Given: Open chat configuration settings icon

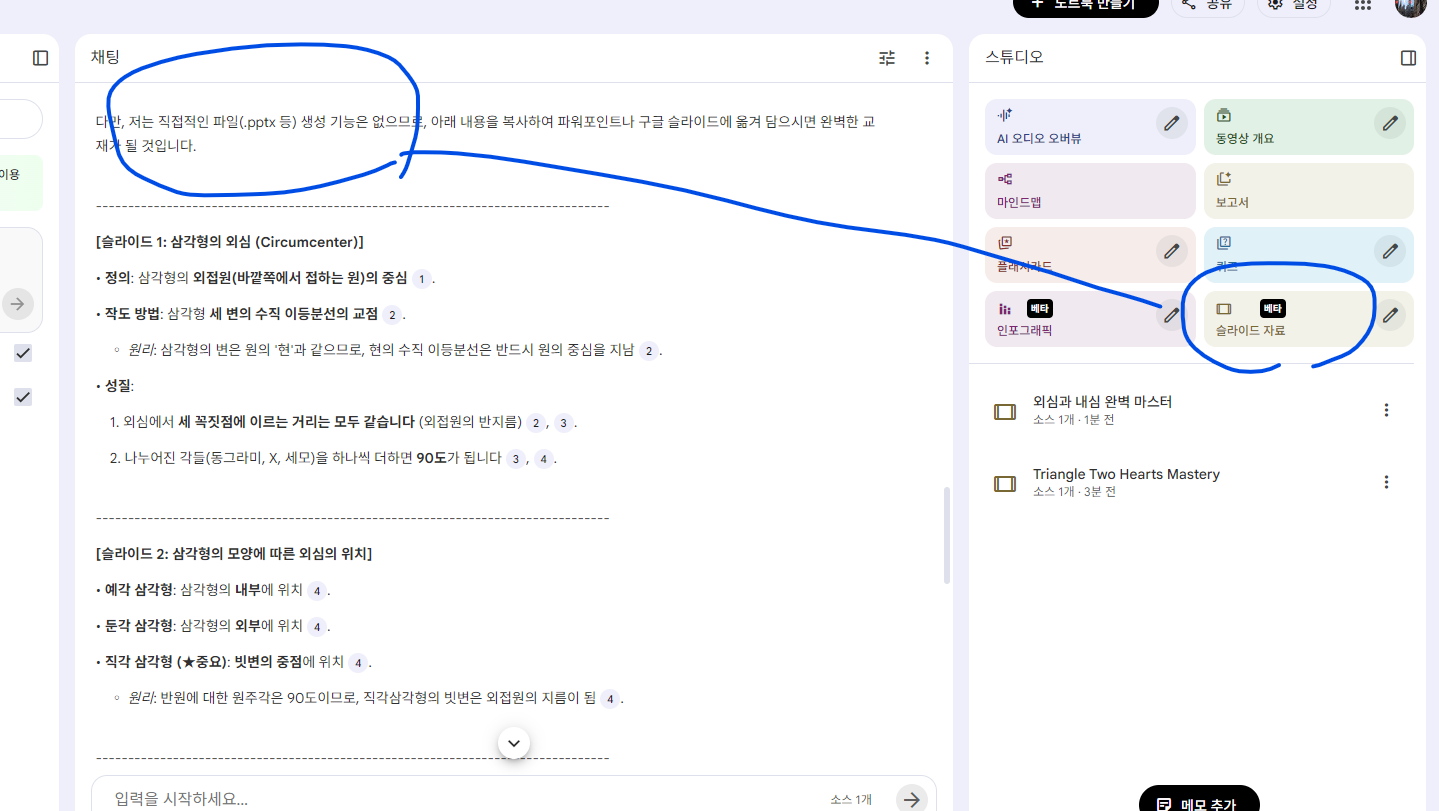Looking at the screenshot, I should pyautogui.click(x=887, y=58).
